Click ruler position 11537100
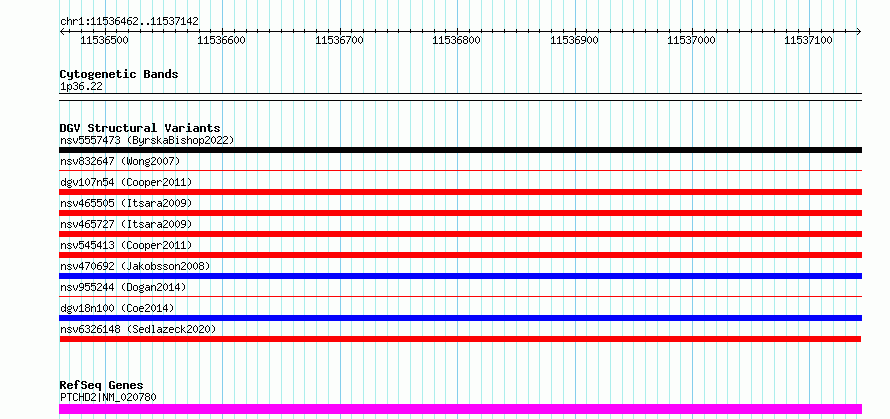Screen dimensions: 890x419 coord(808,40)
